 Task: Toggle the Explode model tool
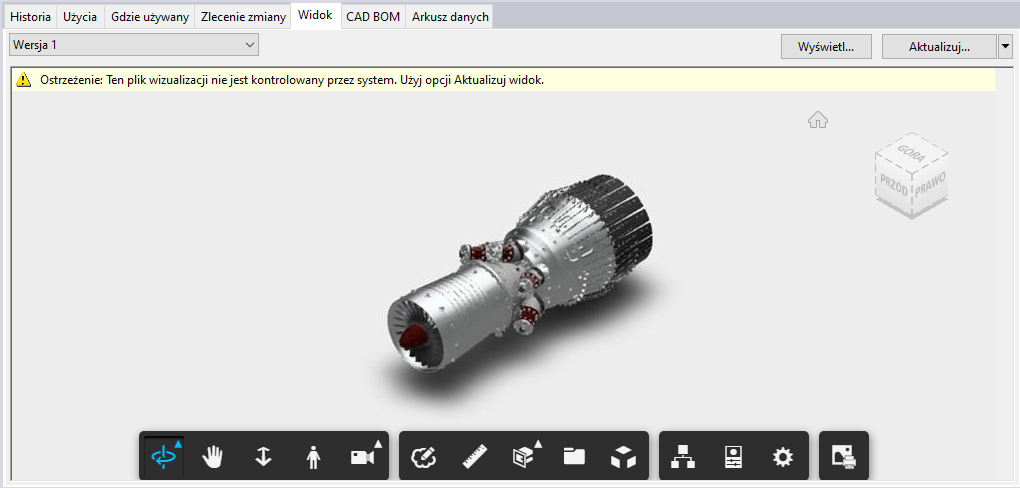624,457
